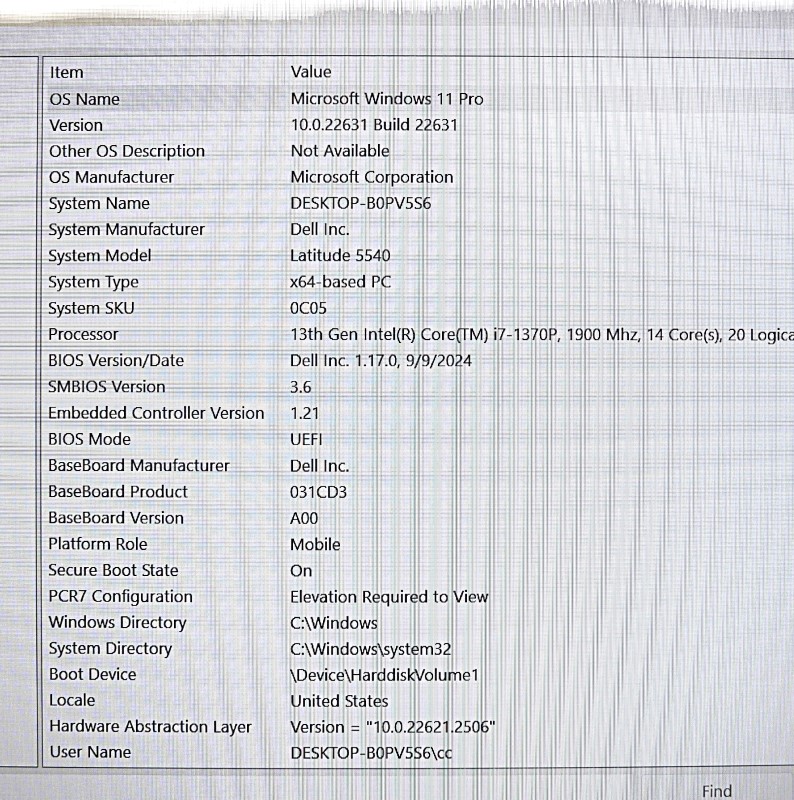Image resolution: width=794 pixels, height=800 pixels.
Task: Select the Hardware Abstraction Layer row
Action: pos(150,727)
